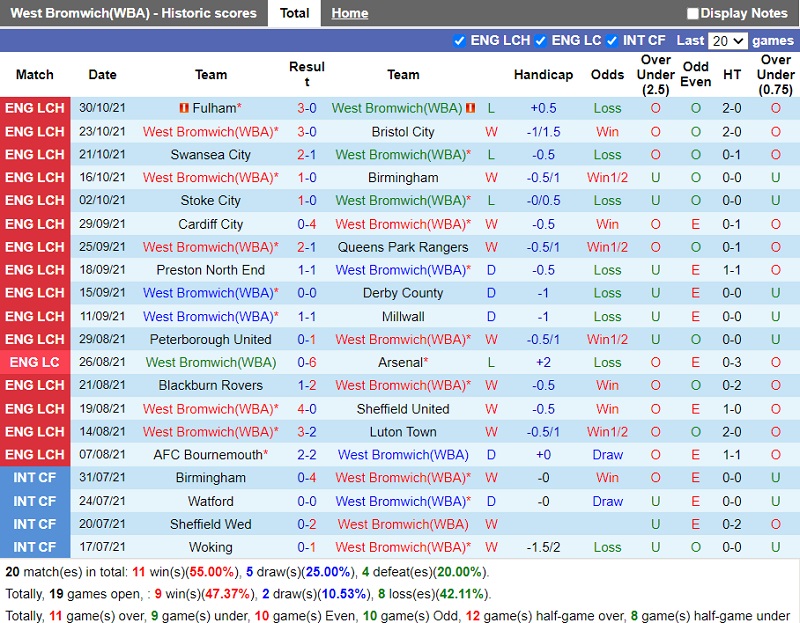Viewport: 800px width, 623px height.
Task: Click the red card icon beside Fulham
Action: [183, 108]
